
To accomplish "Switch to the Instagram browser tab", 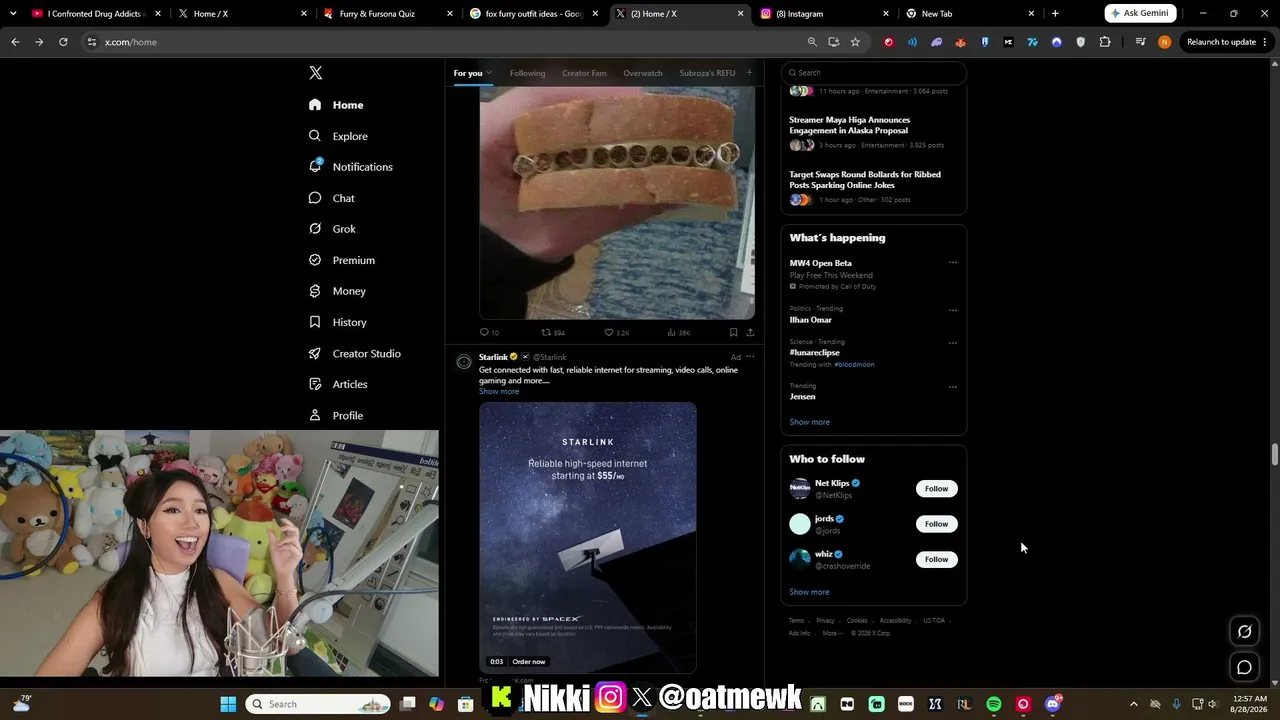I will tap(825, 14).
